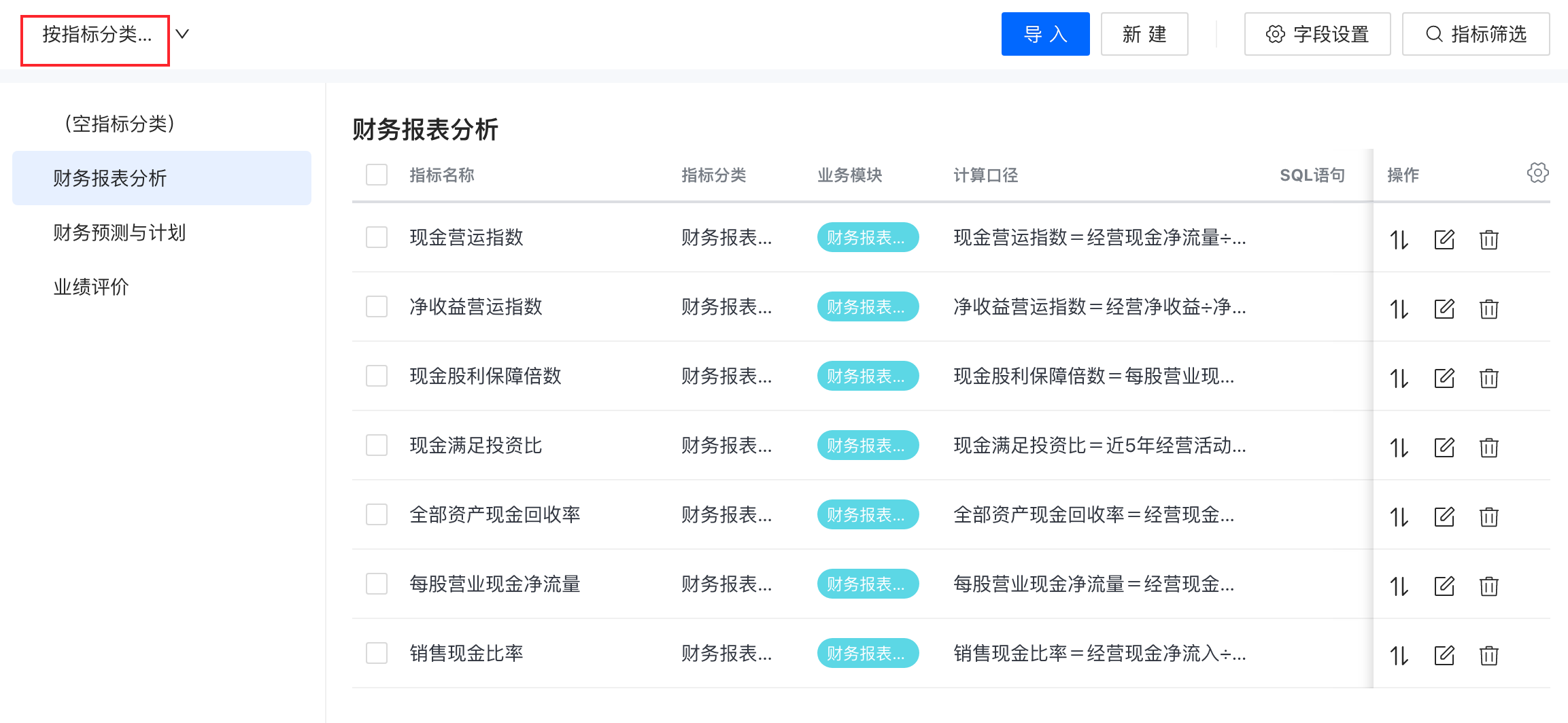Edit the 每股营业现金净流量 indicator
1568x723 pixels.
(x=1444, y=586)
